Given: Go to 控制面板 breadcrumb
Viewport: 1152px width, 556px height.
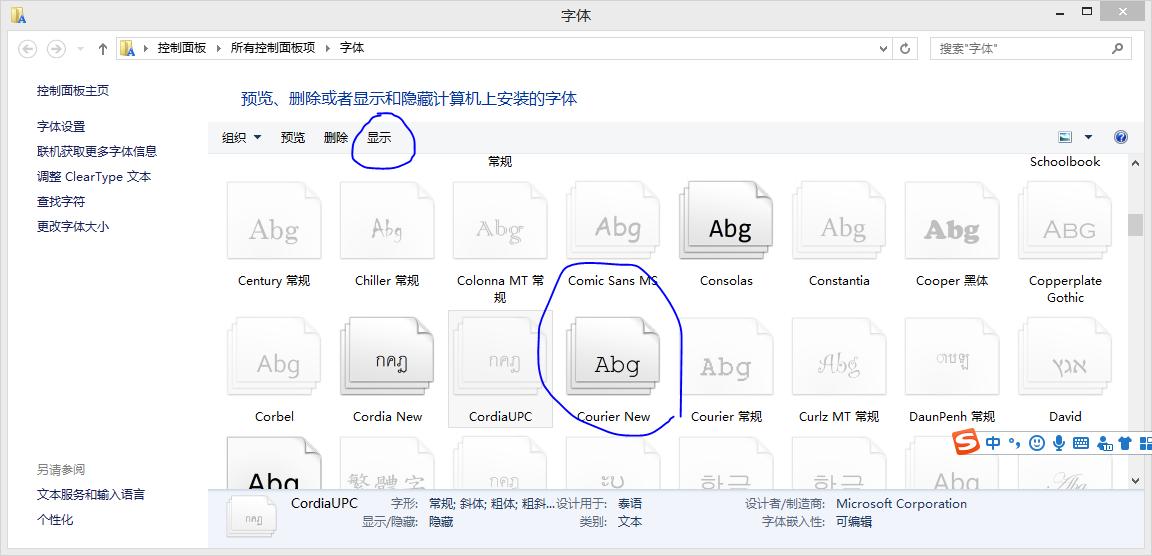Looking at the screenshot, I should (181, 48).
